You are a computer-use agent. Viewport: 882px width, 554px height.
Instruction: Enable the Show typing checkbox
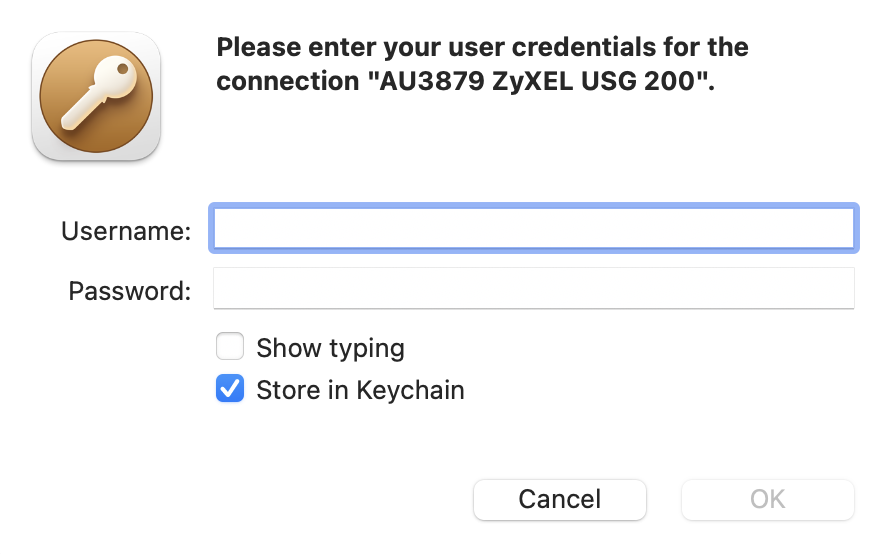pos(230,346)
